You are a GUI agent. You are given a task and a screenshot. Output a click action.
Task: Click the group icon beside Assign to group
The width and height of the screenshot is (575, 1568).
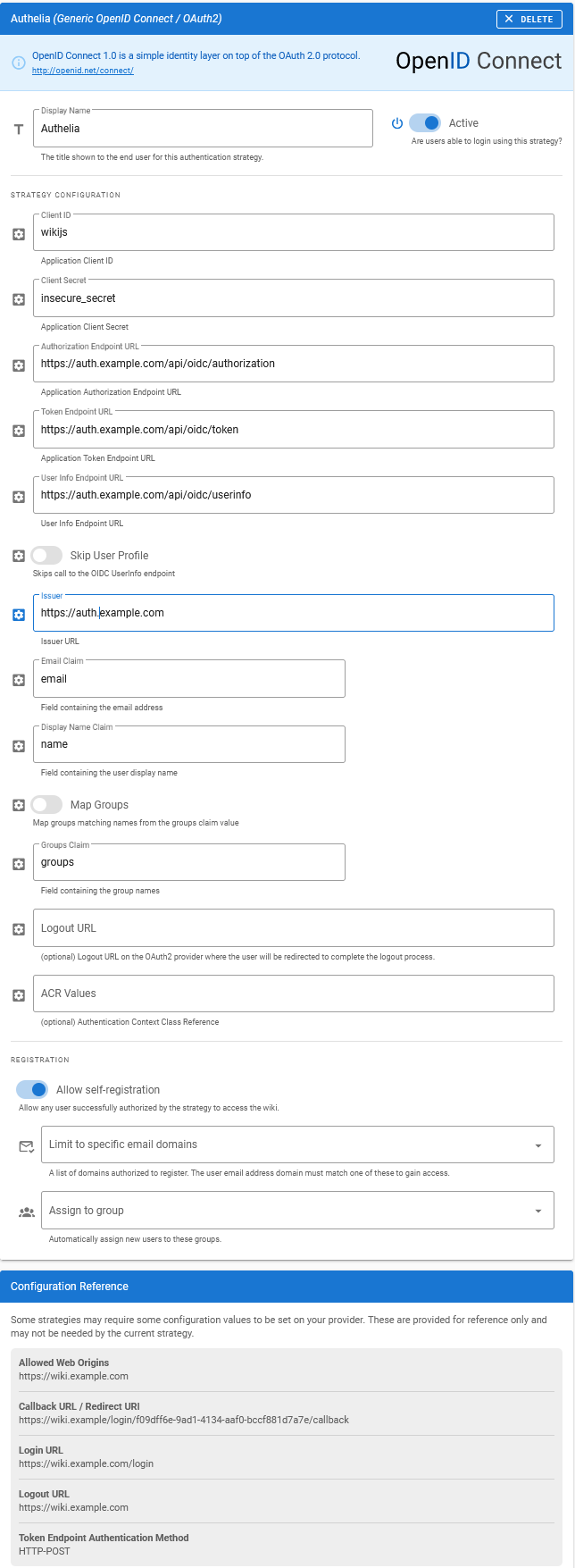click(x=27, y=1212)
